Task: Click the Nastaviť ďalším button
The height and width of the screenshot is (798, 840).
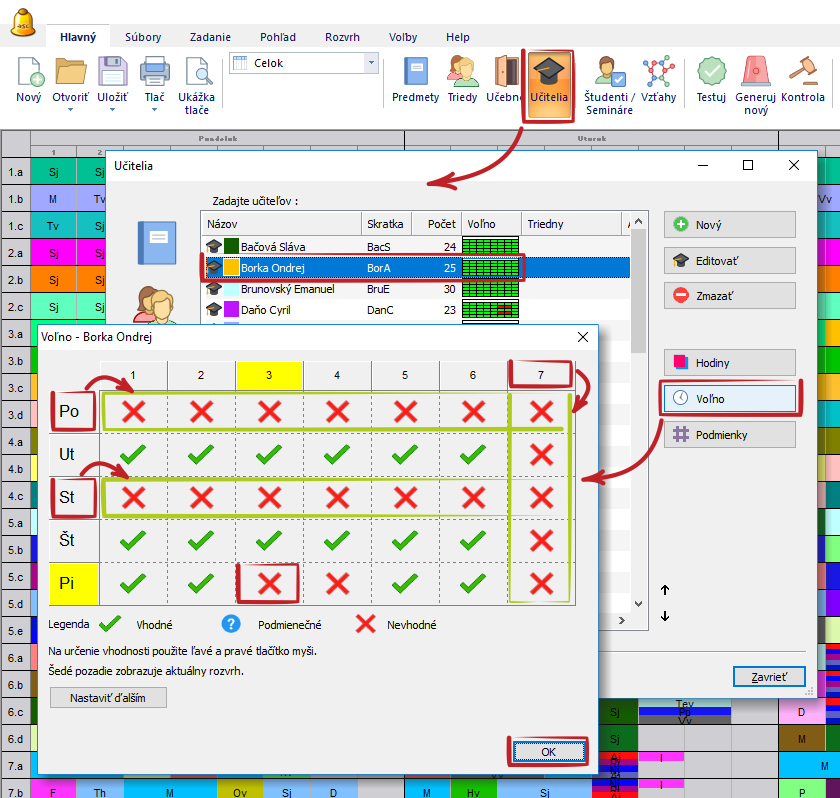Action: (x=108, y=698)
